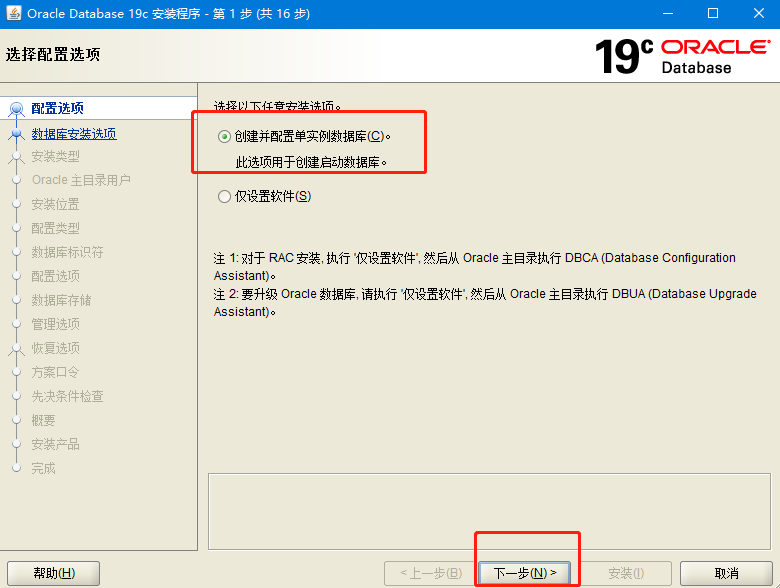Click the 概要 step text

(x=43, y=420)
